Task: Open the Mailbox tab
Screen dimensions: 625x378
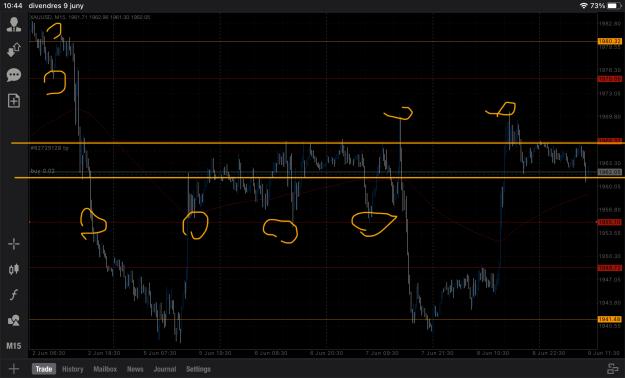Action: pyautogui.click(x=105, y=369)
